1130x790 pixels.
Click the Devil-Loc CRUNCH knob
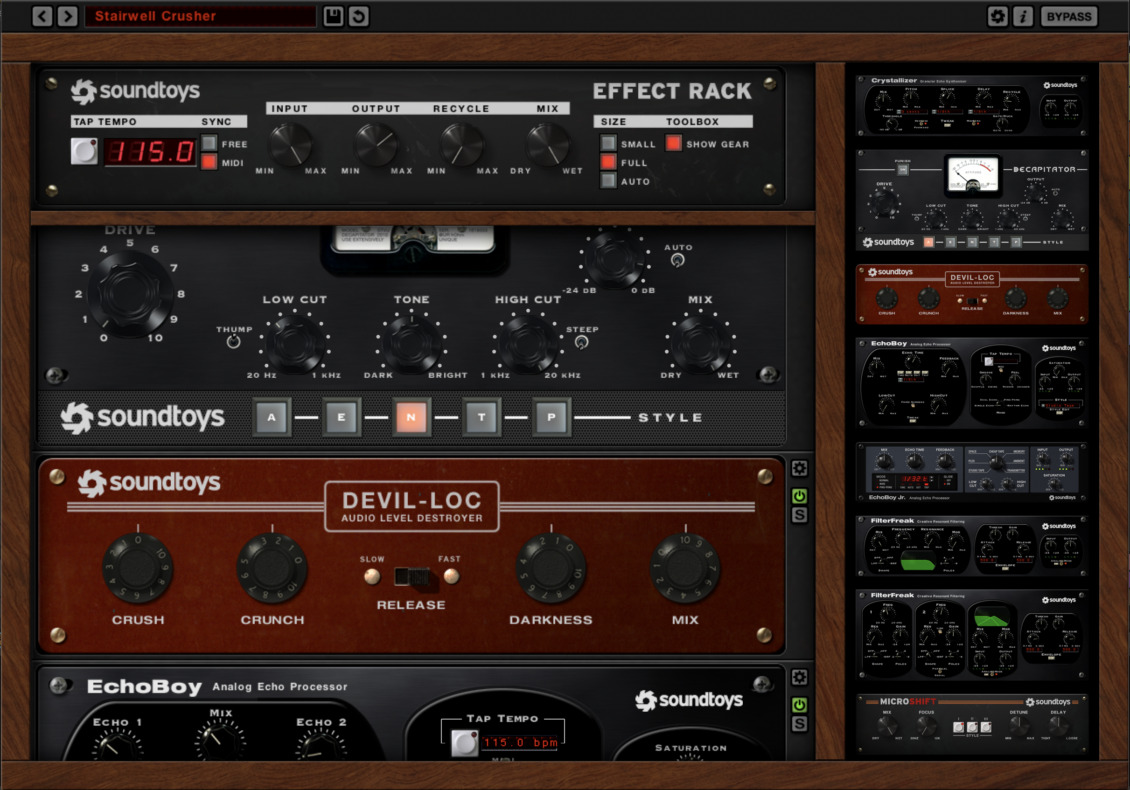272,569
